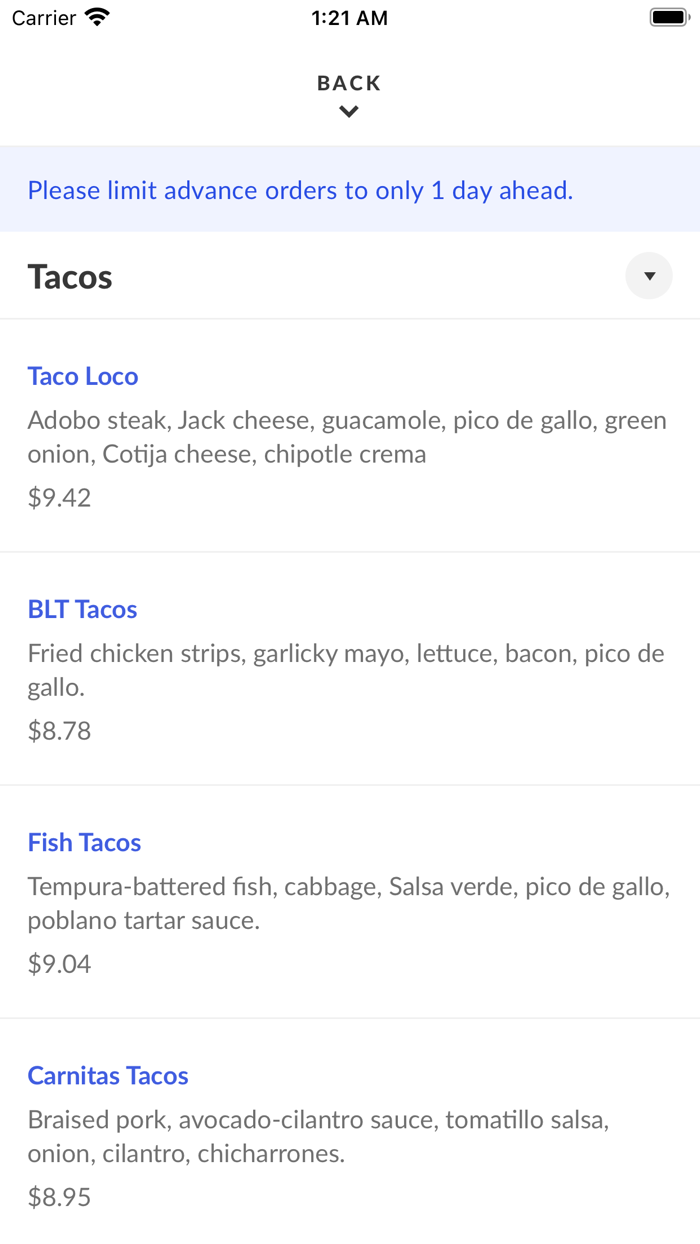Tap the BACK button

[x=348, y=82]
